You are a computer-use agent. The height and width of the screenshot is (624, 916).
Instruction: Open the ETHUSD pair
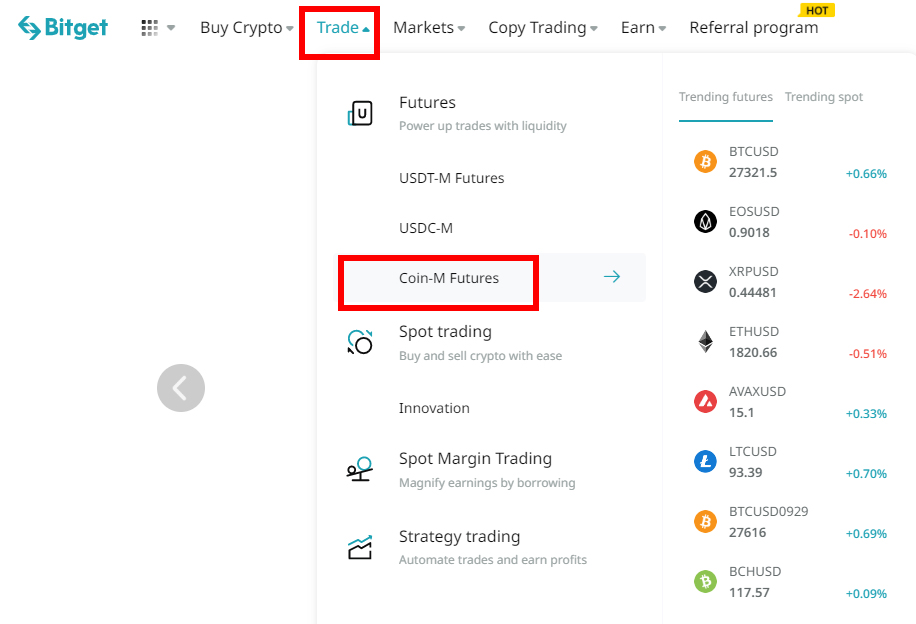point(754,332)
